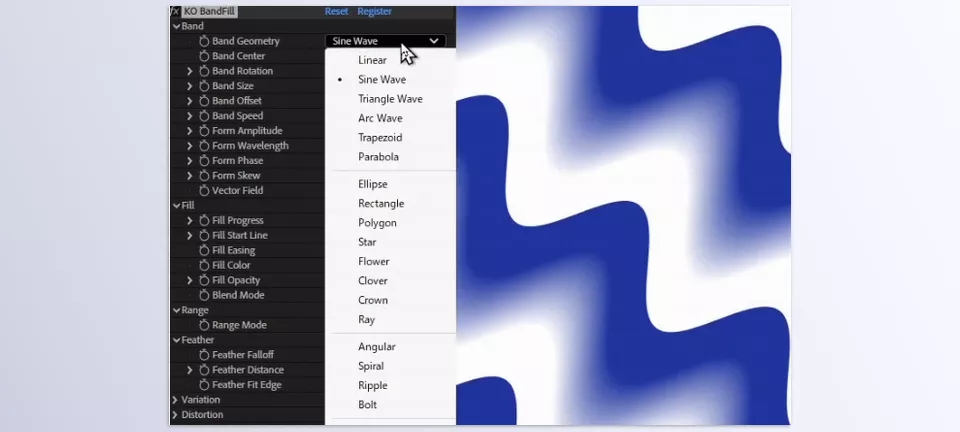This screenshot has height=432, width=960.
Task: Click the stopwatch next to Band Rotation
Action: pyautogui.click(x=204, y=71)
